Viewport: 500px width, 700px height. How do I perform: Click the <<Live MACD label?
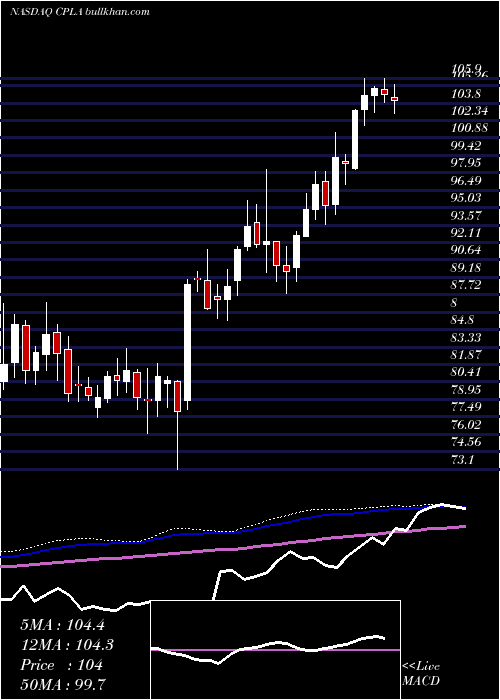421,674
